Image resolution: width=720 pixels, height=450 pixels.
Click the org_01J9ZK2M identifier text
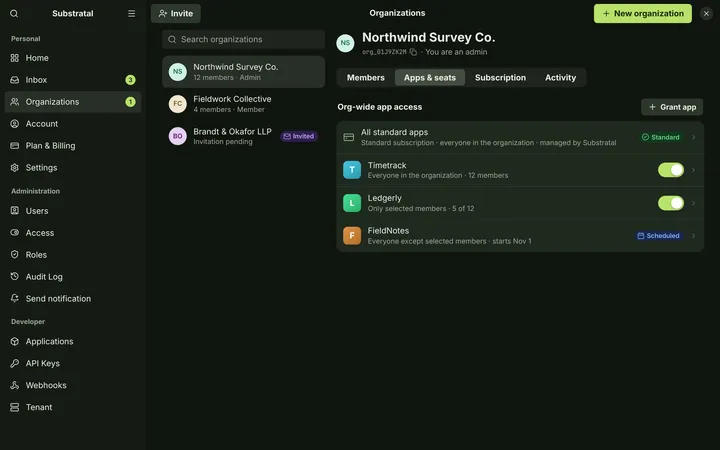[384, 52]
